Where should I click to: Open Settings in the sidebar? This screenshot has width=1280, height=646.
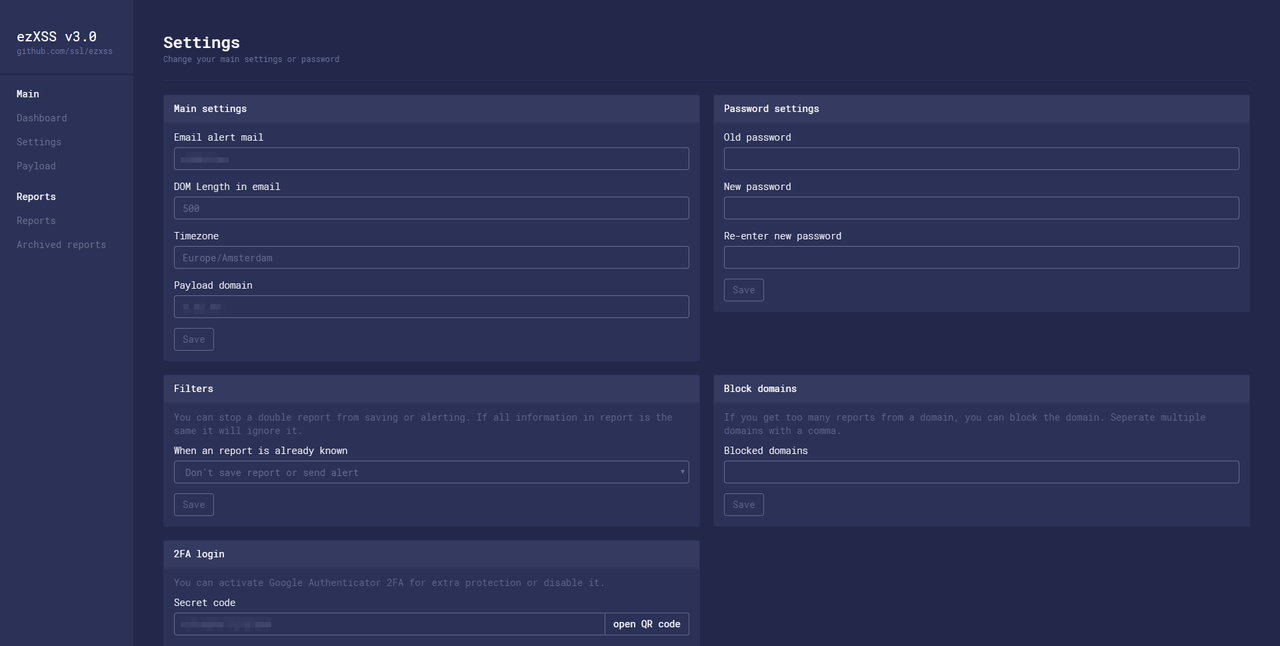coord(39,142)
